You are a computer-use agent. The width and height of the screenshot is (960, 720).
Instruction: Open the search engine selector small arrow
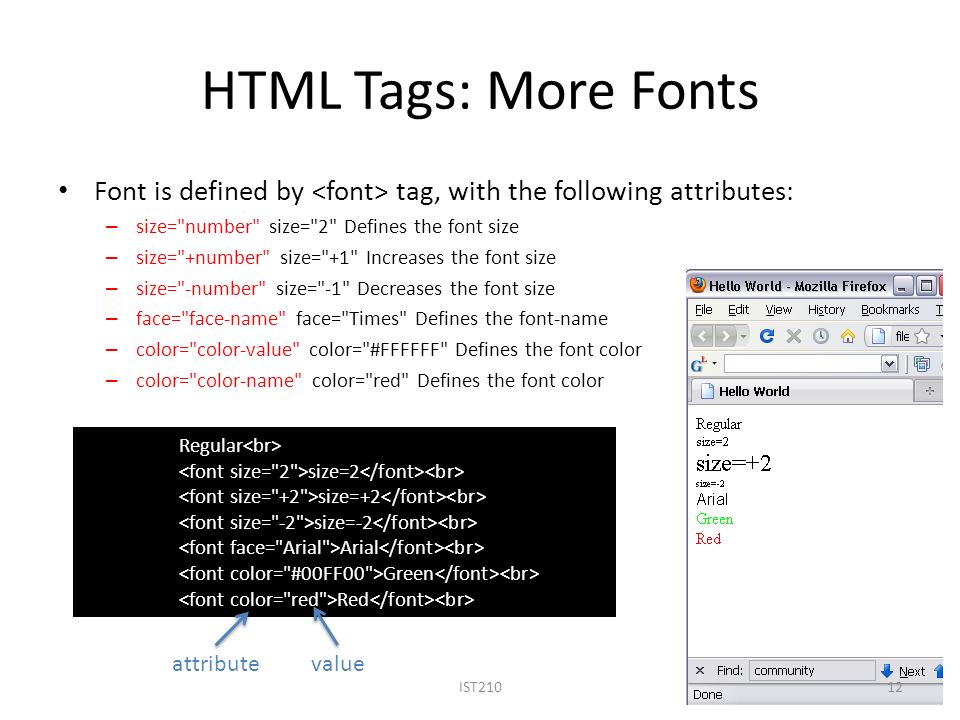point(714,364)
